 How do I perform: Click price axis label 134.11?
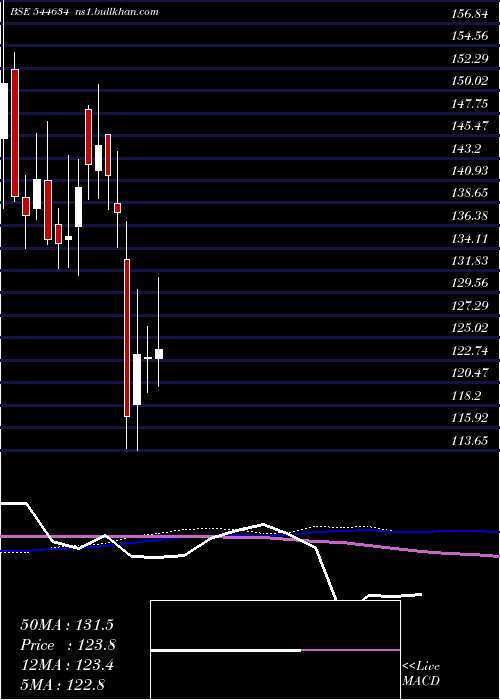[470, 238]
